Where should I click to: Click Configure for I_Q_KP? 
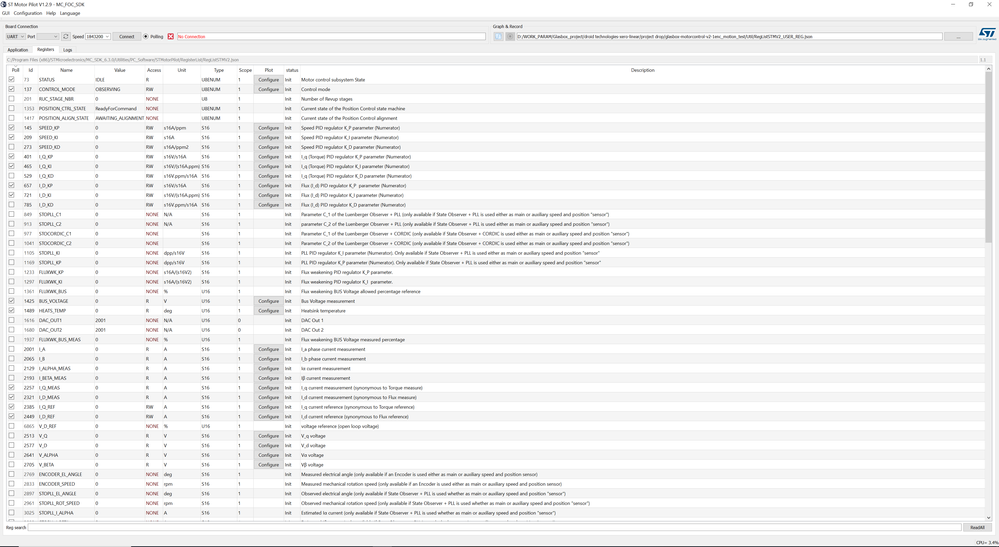point(269,157)
